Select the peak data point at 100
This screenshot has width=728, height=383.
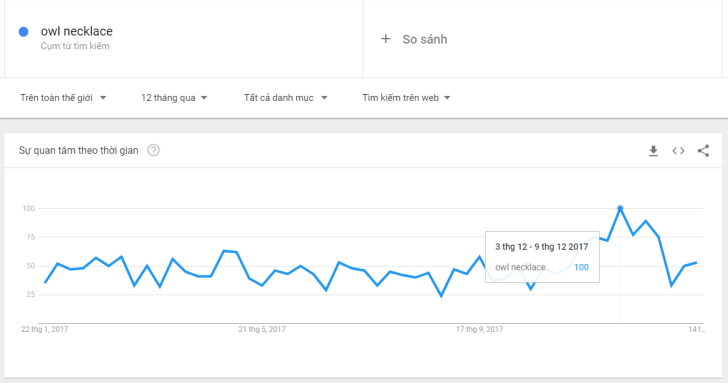620,208
